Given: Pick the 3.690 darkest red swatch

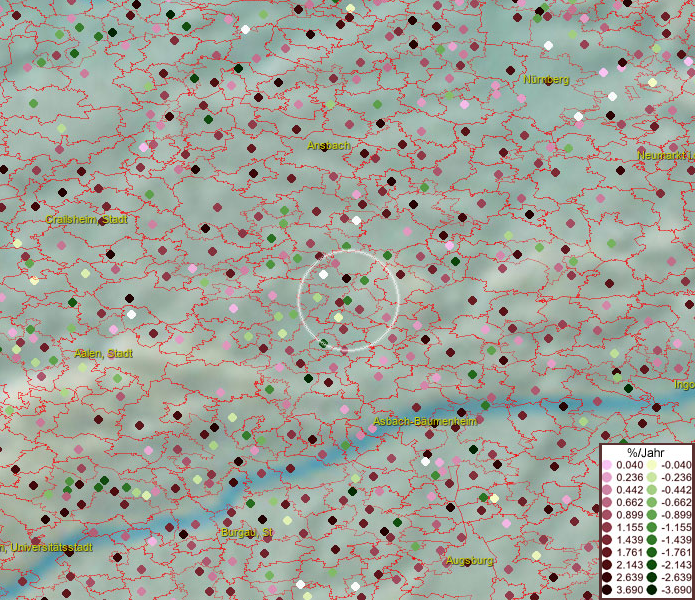Looking at the screenshot, I should (607, 590).
